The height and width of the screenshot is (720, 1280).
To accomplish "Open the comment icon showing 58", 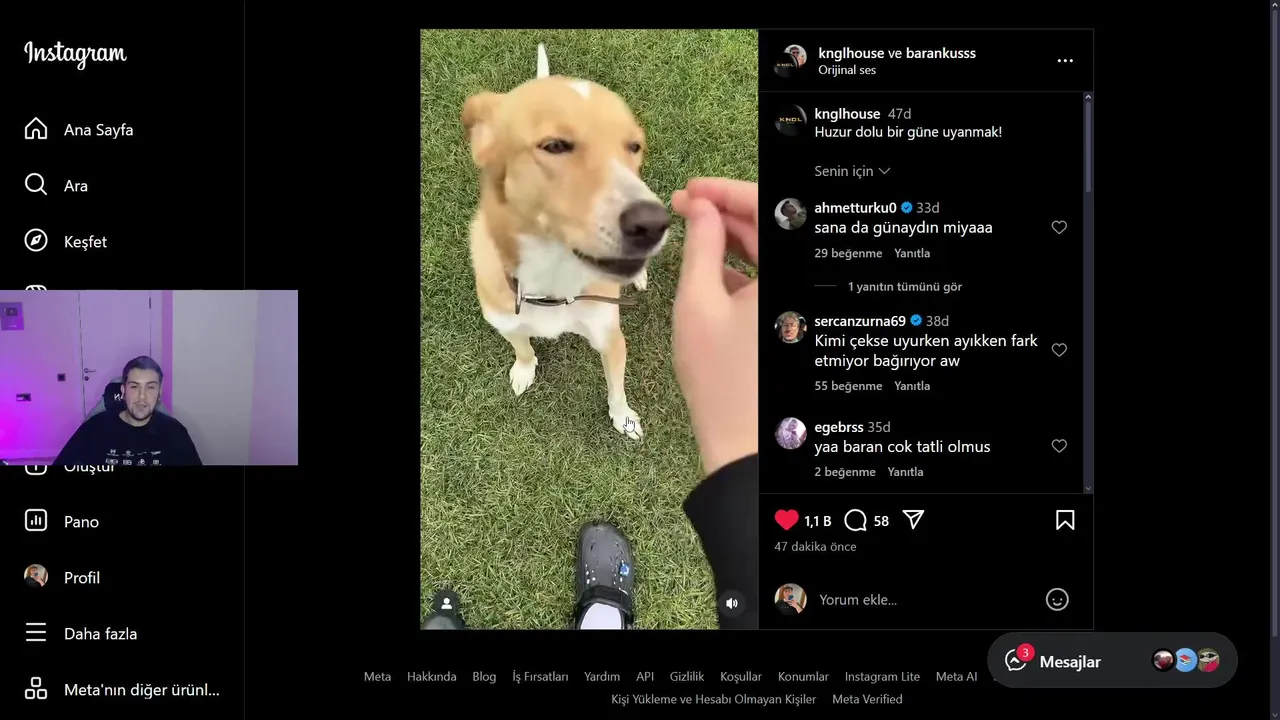I will click(855, 520).
